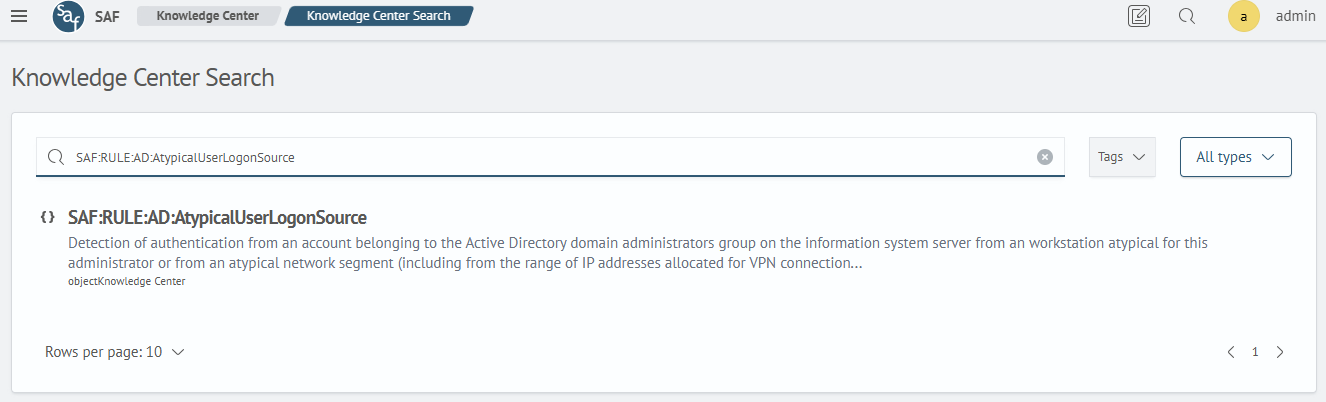This screenshot has width=1326, height=402.
Task: Select the Knowledge Center Search breadcrumb tab
Action: tap(378, 16)
